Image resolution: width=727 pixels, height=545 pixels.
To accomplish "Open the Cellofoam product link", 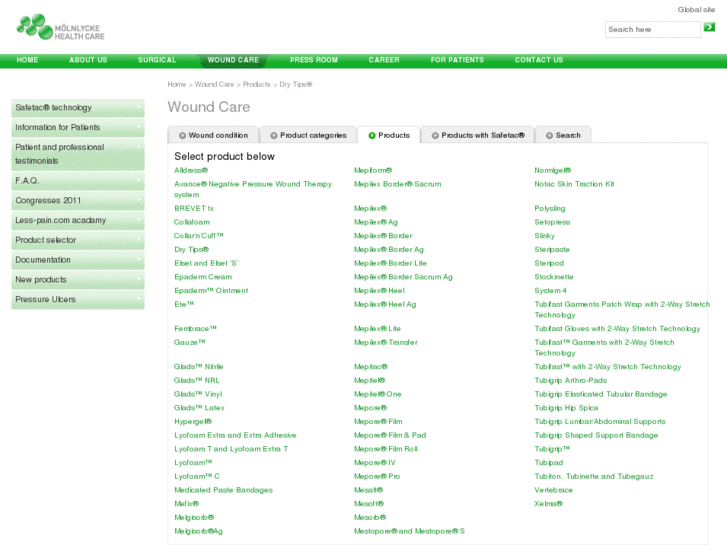I will tap(192, 222).
